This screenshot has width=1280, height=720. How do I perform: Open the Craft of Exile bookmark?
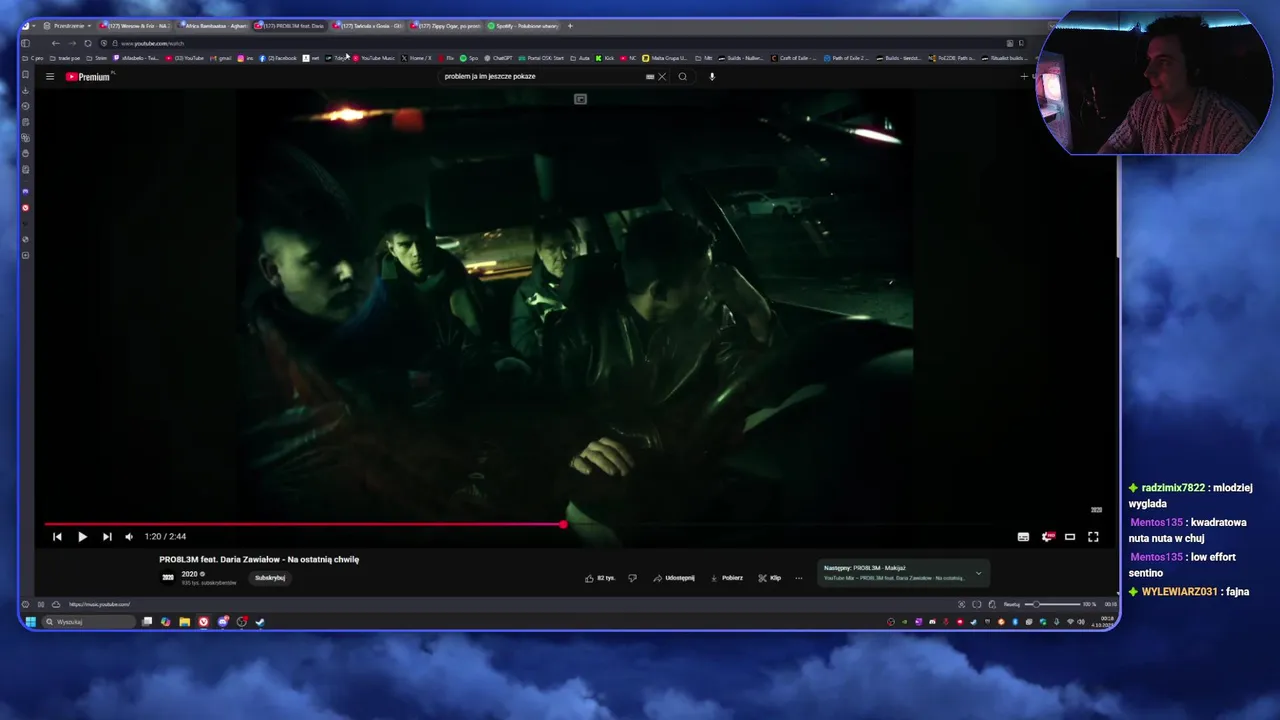click(792, 58)
